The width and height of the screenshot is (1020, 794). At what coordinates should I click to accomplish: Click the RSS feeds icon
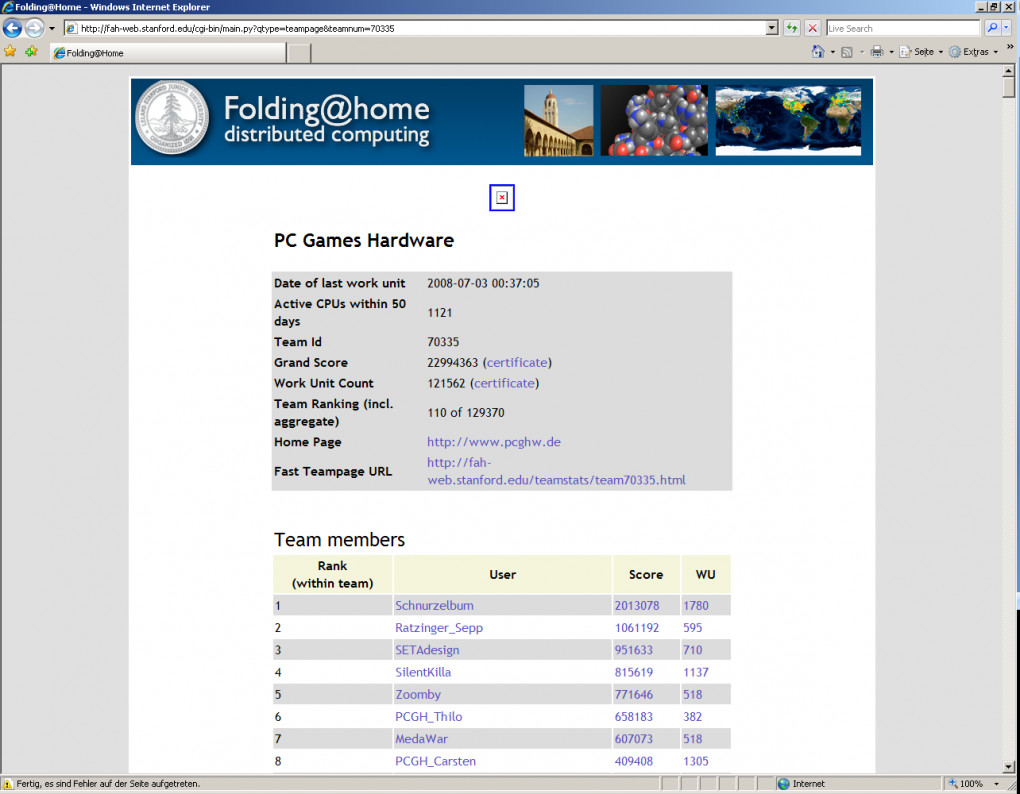(x=847, y=52)
